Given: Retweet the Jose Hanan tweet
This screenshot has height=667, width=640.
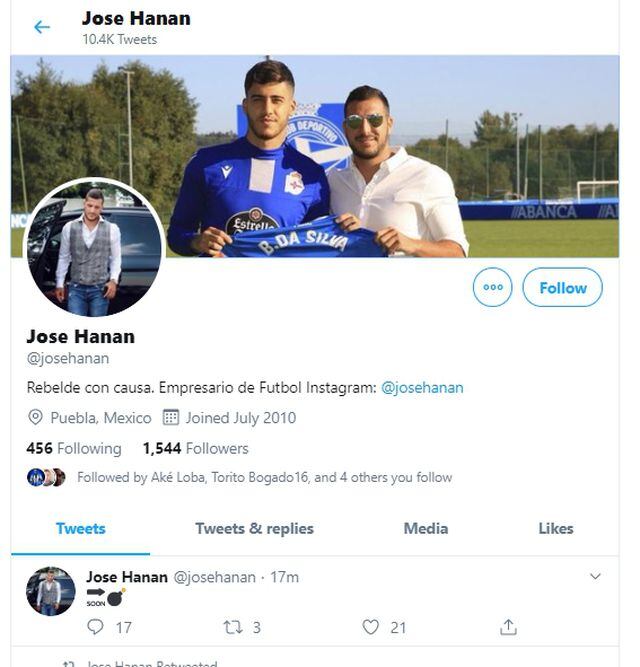Looking at the screenshot, I should click(232, 627).
